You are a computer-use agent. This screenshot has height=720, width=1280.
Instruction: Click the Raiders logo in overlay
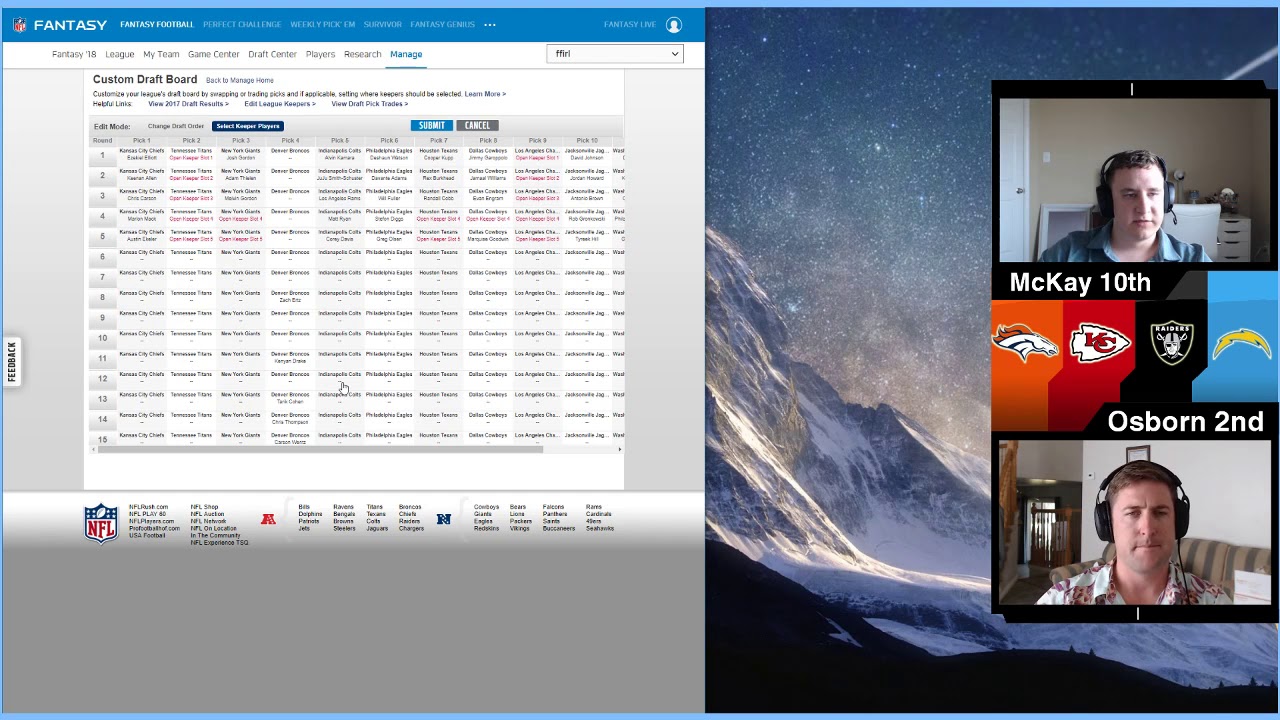click(1171, 343)
